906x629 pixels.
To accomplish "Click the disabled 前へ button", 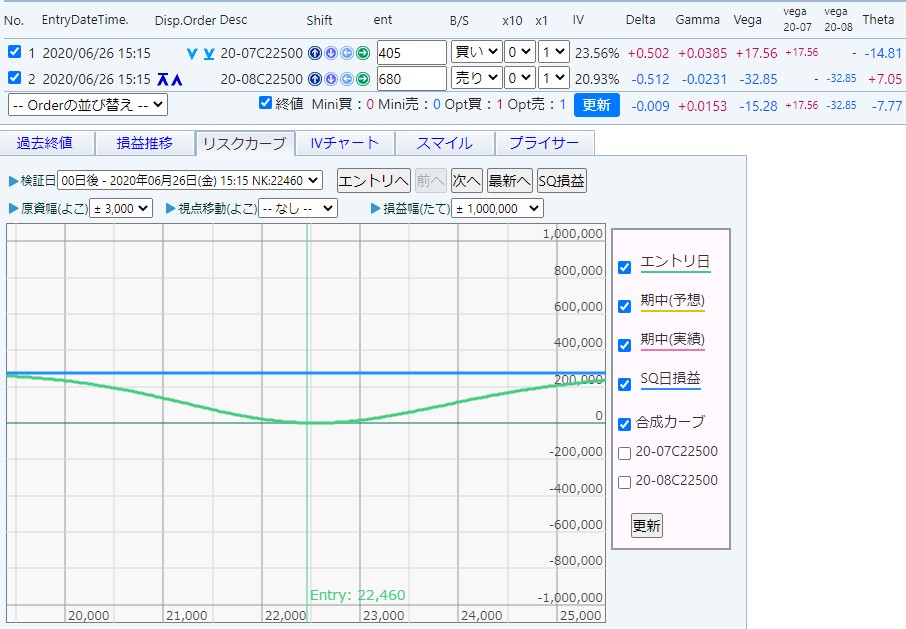I will pos(430,181).
